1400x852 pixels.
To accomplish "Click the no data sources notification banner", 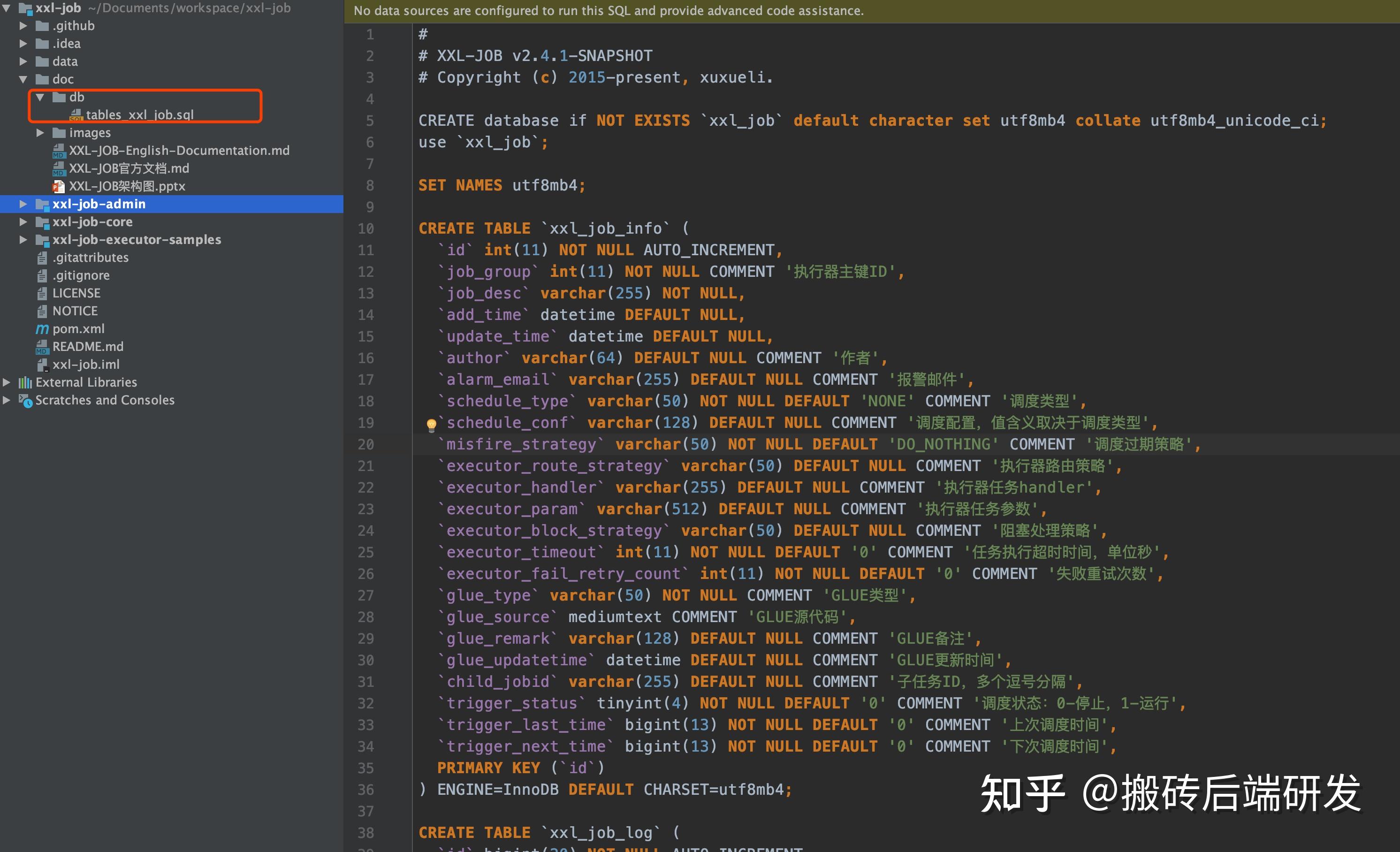I will tap(608, 11).
